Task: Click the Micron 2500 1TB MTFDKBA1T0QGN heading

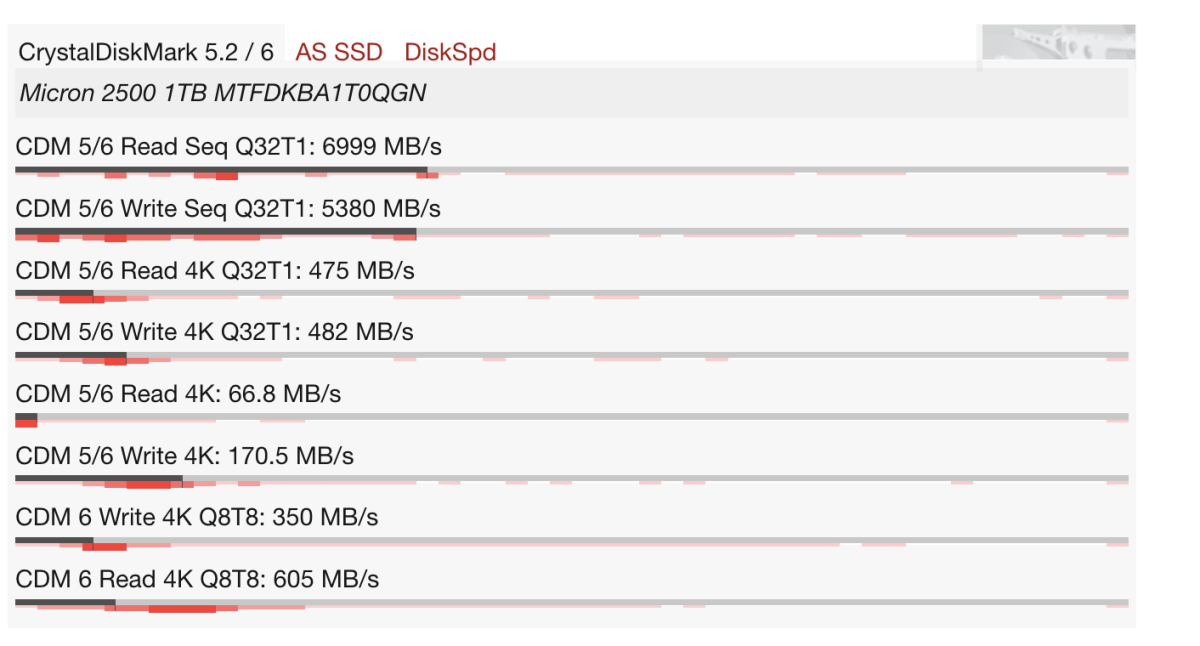Action: pos(223,94)
